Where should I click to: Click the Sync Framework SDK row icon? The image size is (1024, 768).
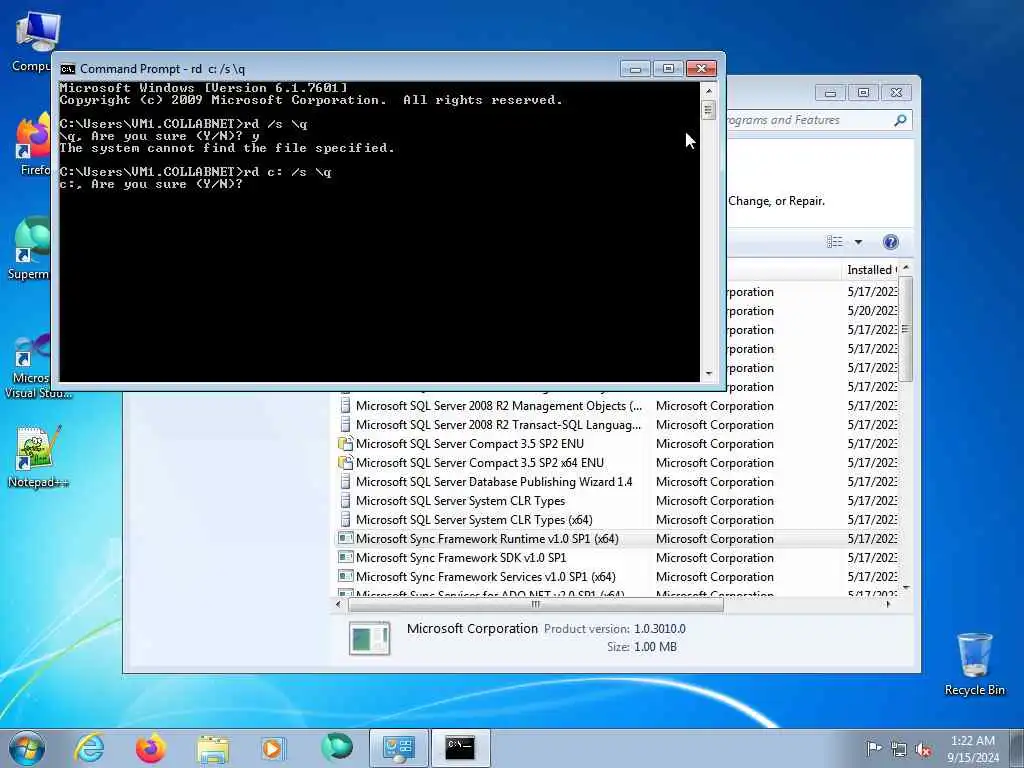[345, 557]
